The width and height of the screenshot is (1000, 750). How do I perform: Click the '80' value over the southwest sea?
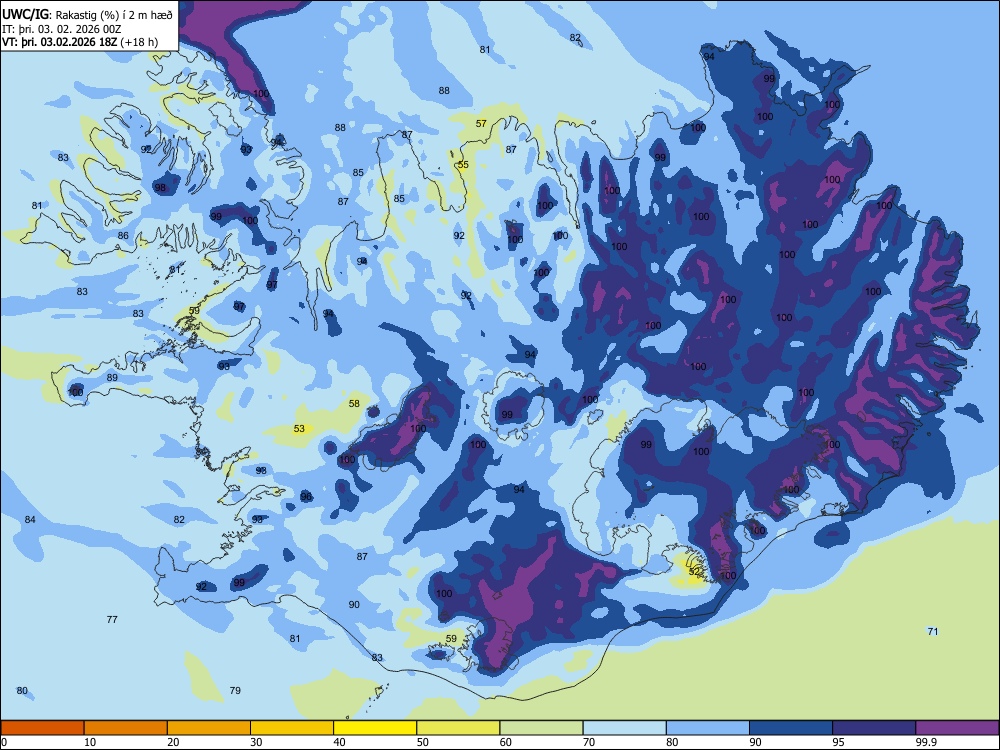pyautogui.click(x=22, y=691)
